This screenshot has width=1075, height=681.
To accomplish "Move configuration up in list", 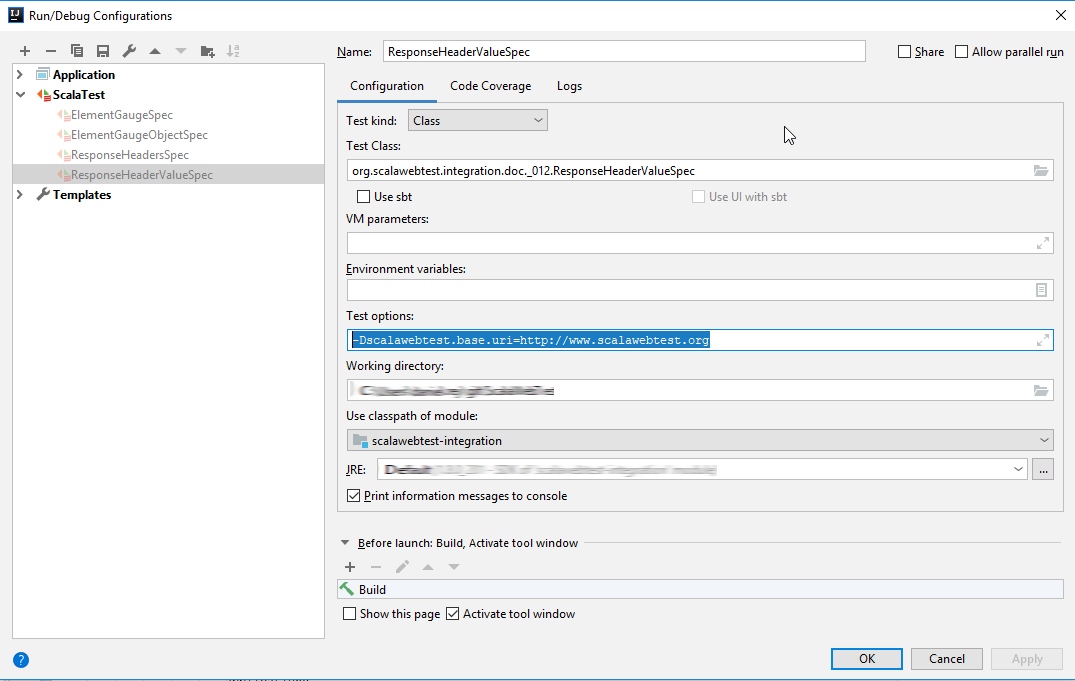I will click(x=155, y=51).
